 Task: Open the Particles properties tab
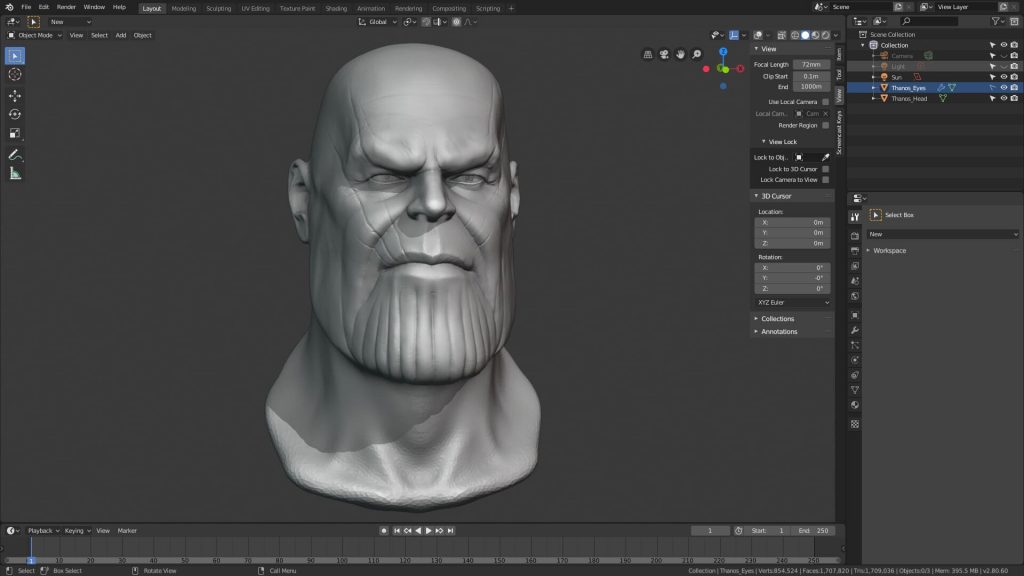point(855,345)
